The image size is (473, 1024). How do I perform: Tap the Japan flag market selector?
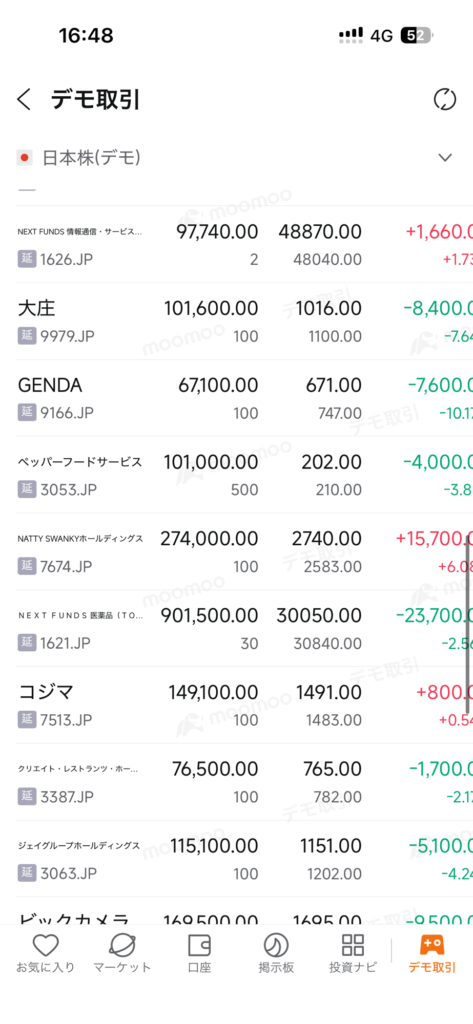[x=25, y=157]
